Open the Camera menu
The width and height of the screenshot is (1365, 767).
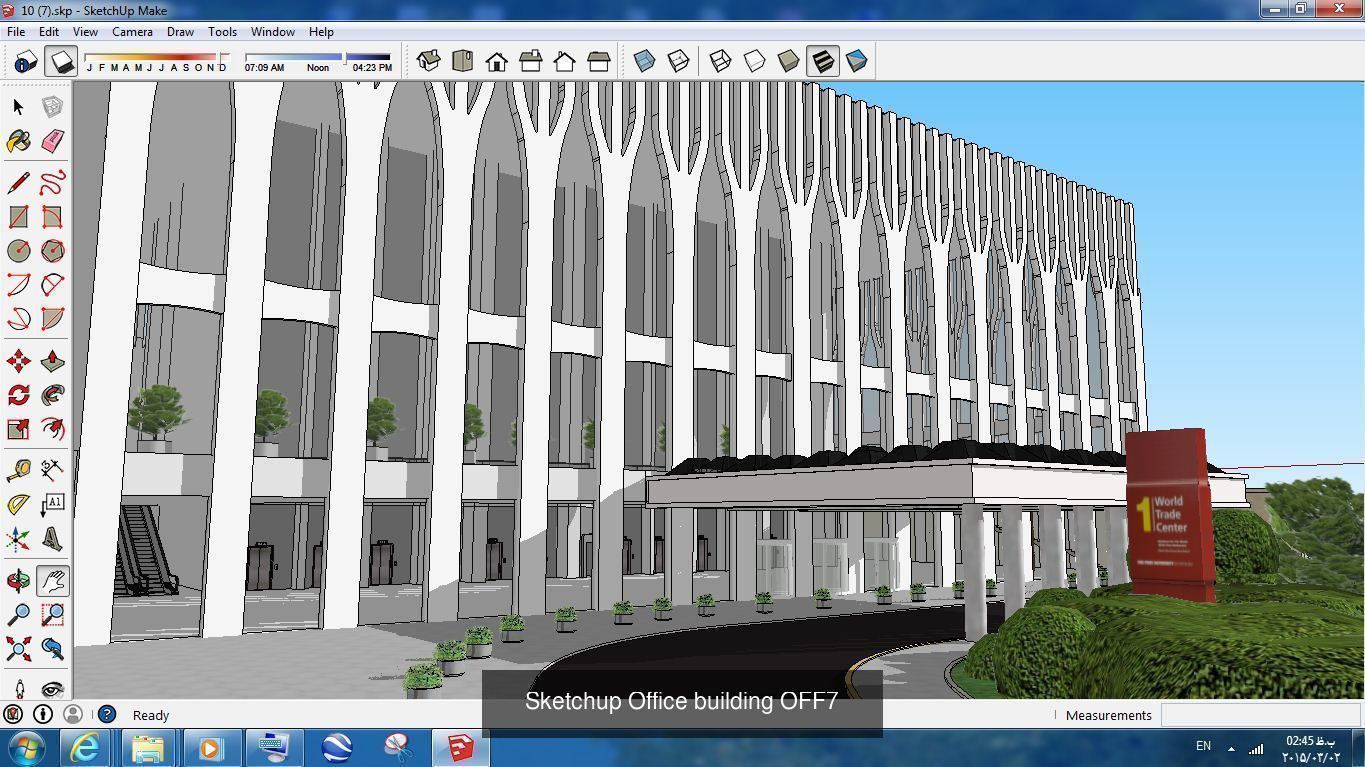click(132, 32)
